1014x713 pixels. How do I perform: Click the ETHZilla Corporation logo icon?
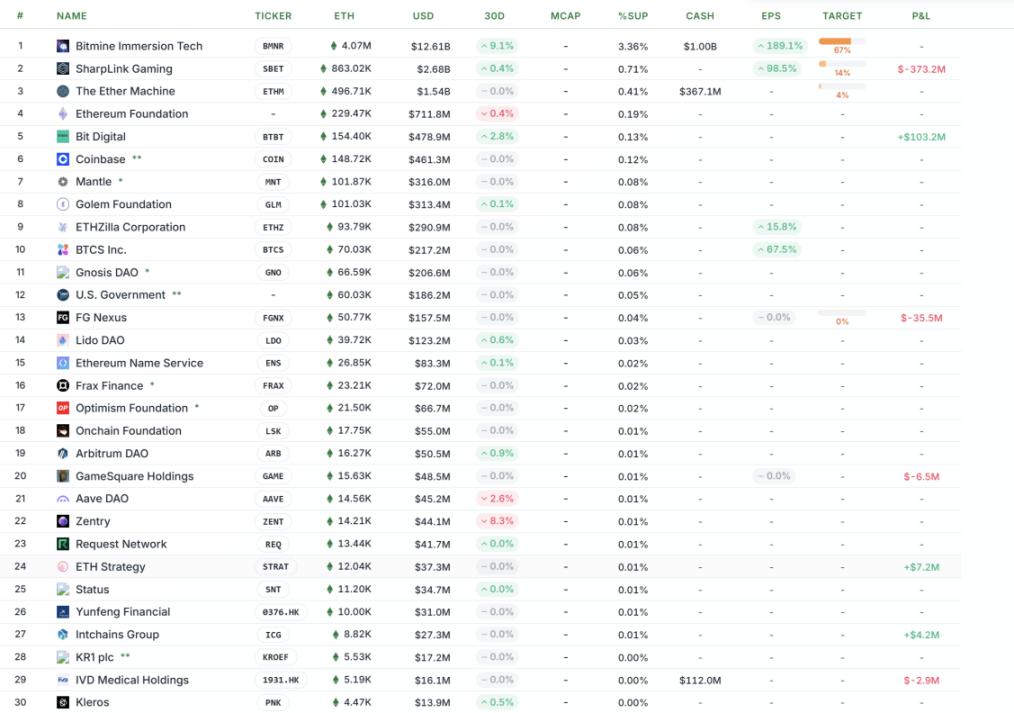pos(63,227)
